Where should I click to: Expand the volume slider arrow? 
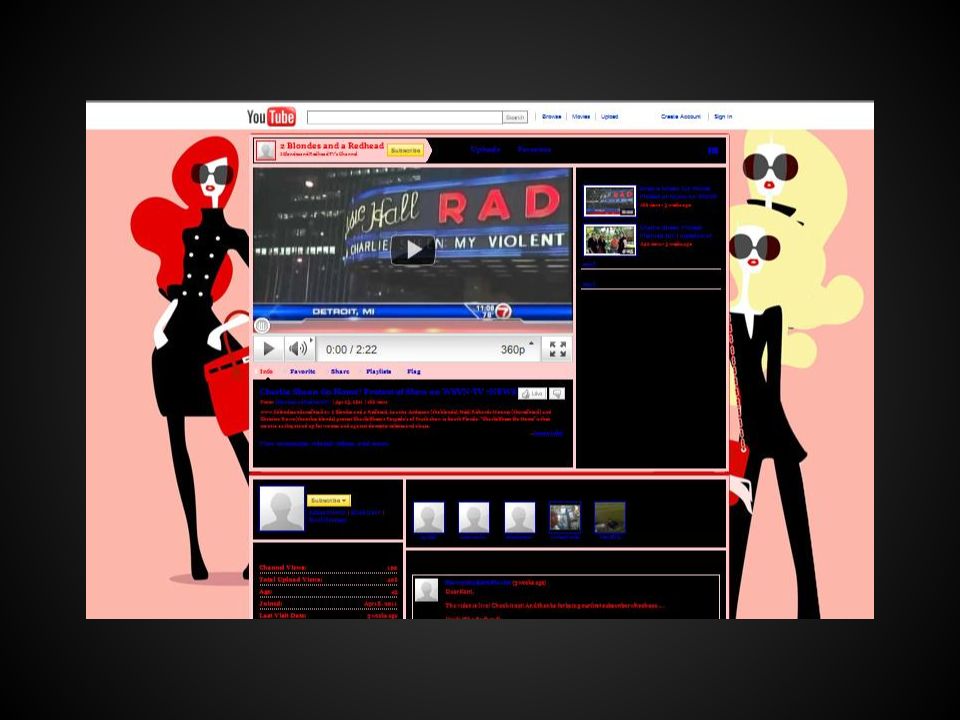(312, 340)
